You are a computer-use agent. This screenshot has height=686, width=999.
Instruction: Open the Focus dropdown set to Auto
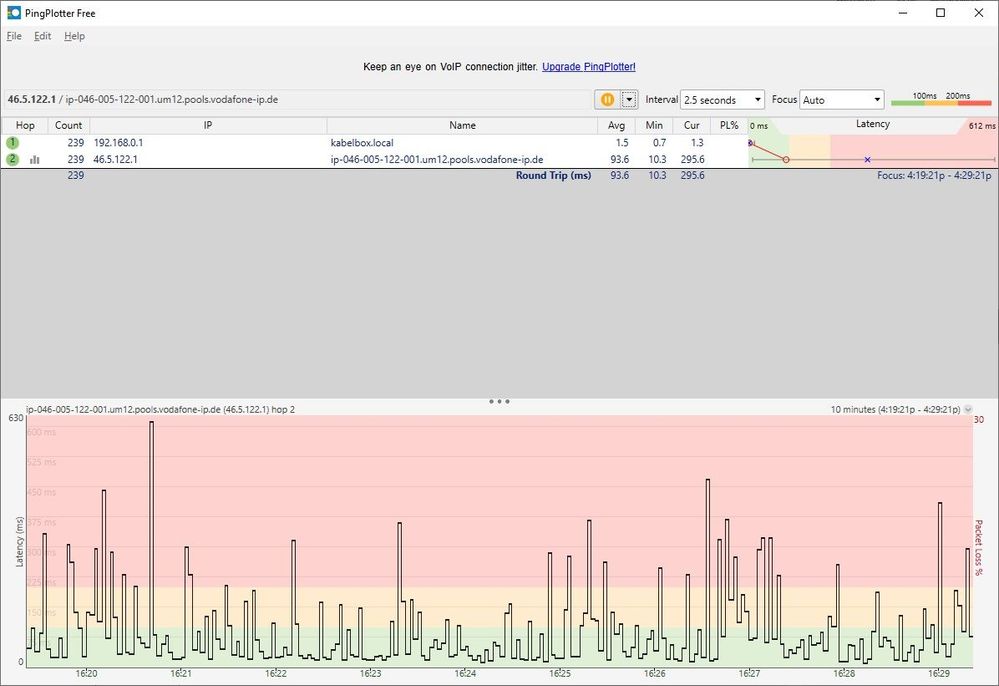[841, 99]
